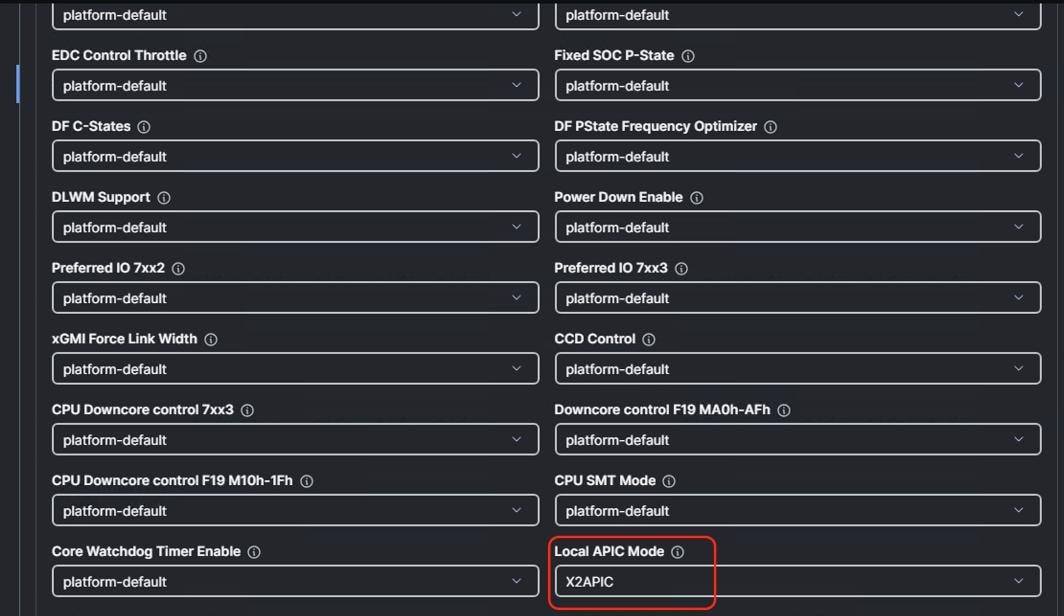1064x616 pixels.
Task: View info for Preferred IO 7xx2
Action: [177, 268]
